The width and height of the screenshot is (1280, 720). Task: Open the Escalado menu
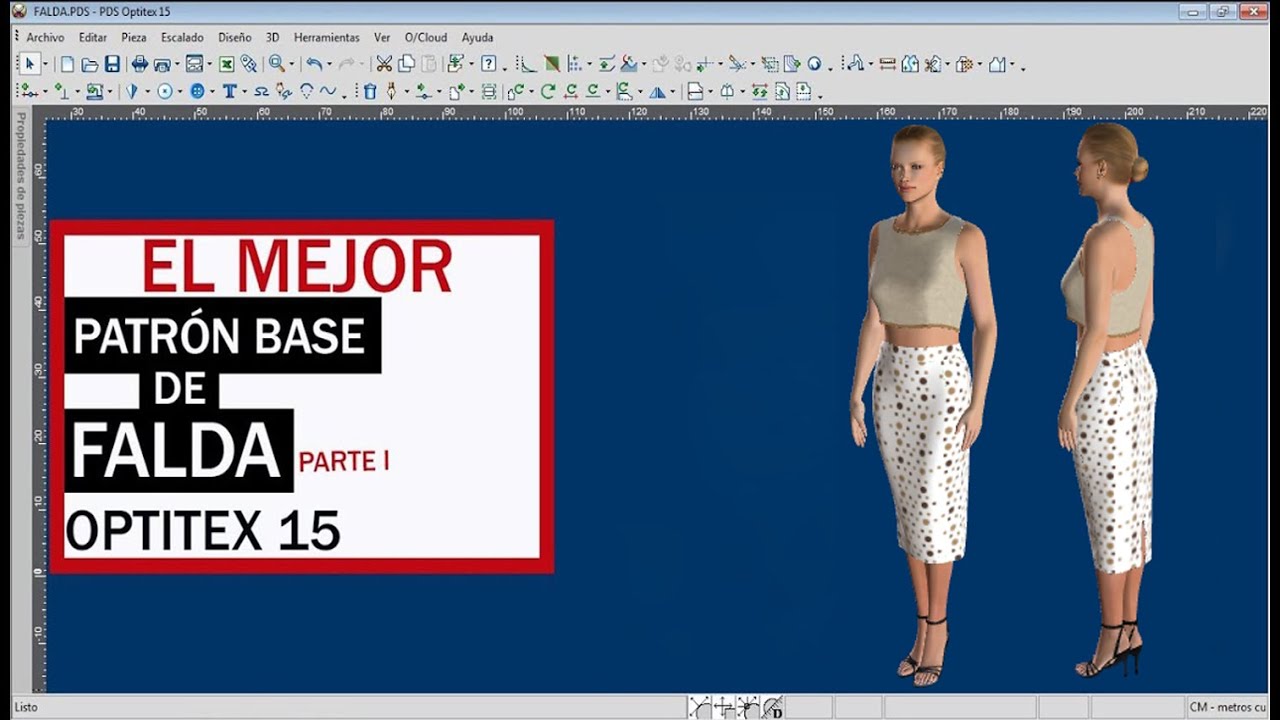(x=182, y=37)
